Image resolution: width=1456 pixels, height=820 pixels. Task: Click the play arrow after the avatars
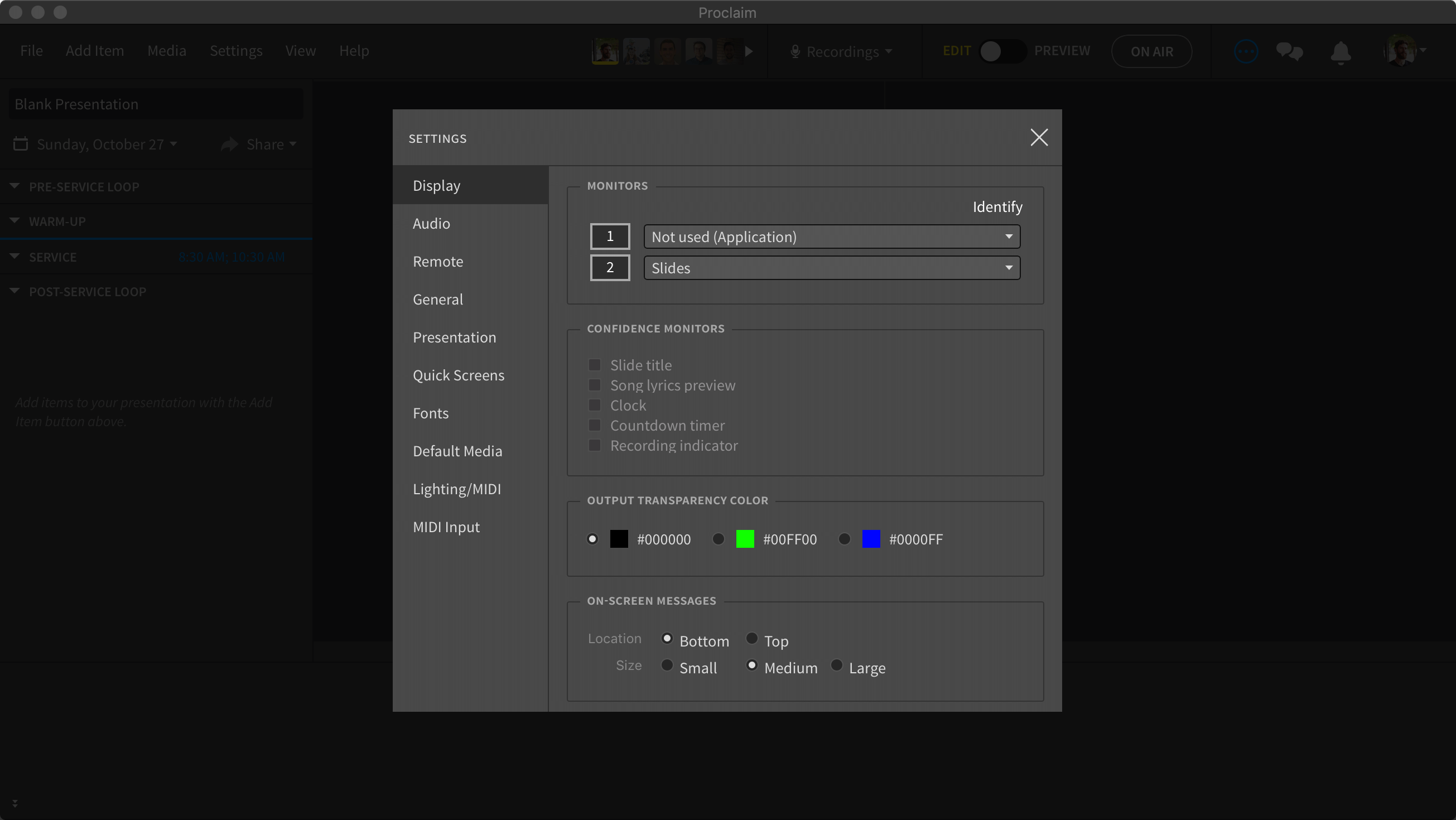[x=749, y=51]
